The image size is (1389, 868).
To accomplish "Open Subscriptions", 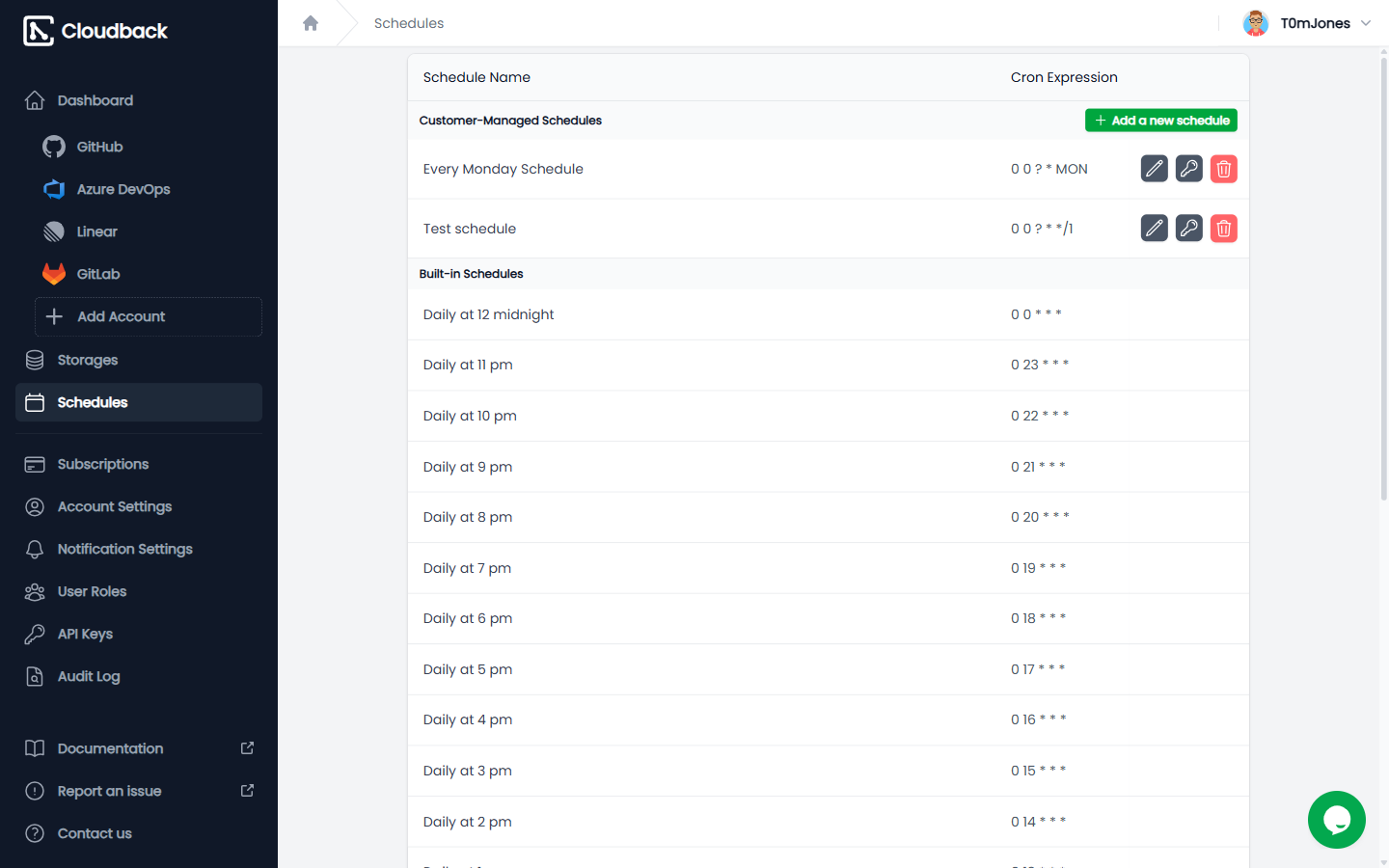I will coord(139,464).
